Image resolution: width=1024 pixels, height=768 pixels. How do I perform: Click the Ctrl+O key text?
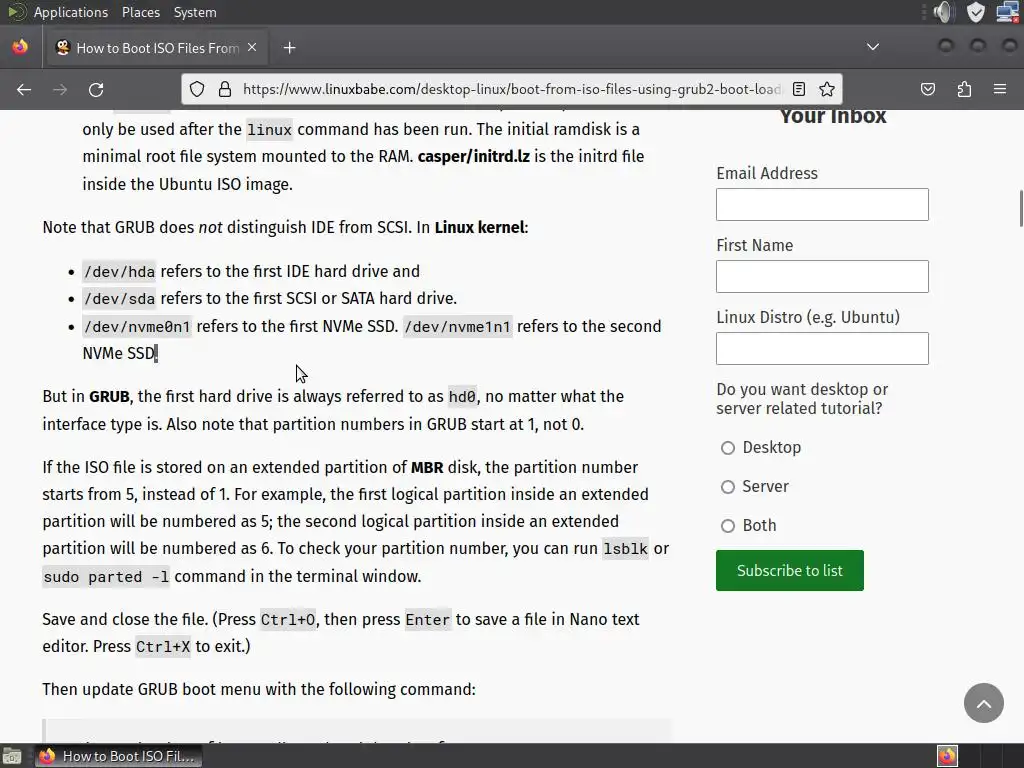coord(288,619)
